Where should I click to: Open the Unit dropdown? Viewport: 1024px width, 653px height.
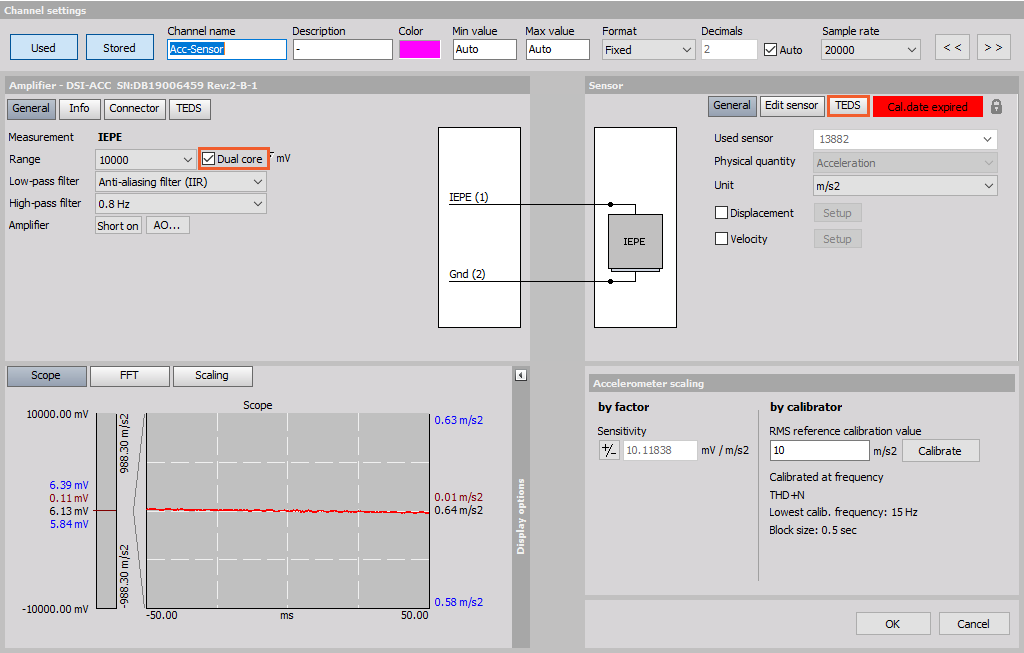(x=905, y=186)
